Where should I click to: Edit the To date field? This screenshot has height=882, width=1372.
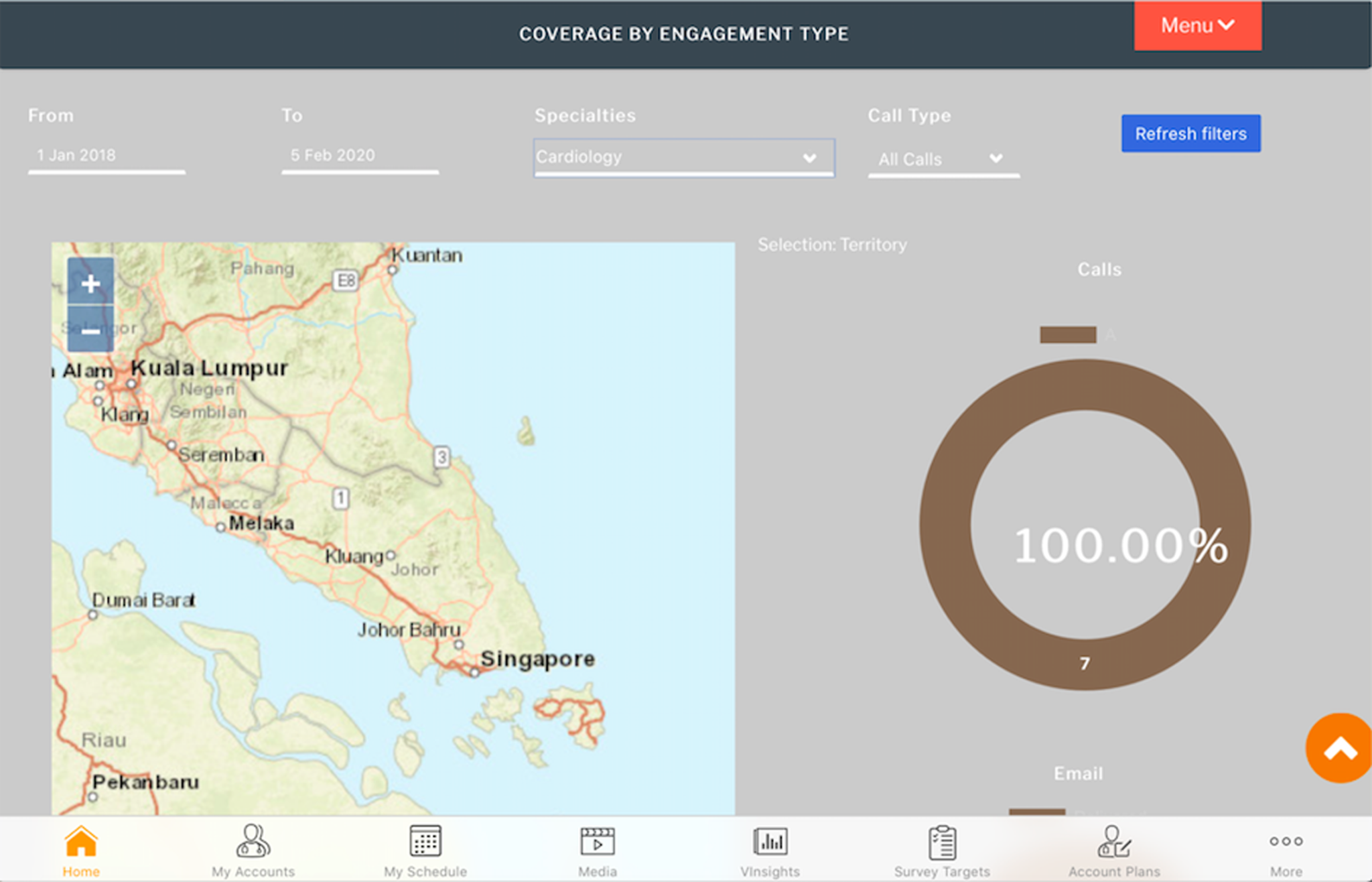coord(360,155)
